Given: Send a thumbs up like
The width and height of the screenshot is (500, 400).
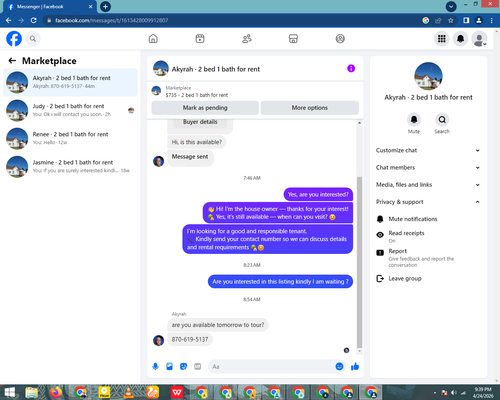Looking at the screenshot, I should (x=355, y=367).
